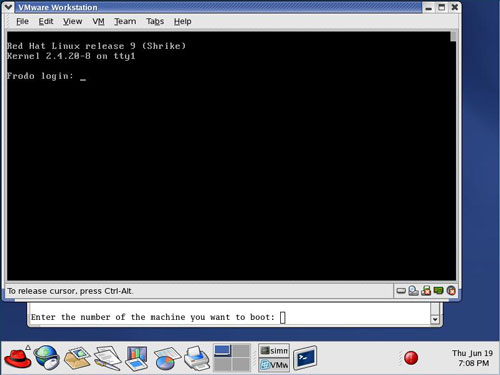Launch the web browser globe icon
Screen dimensions: 500x375
click(47, 358)
